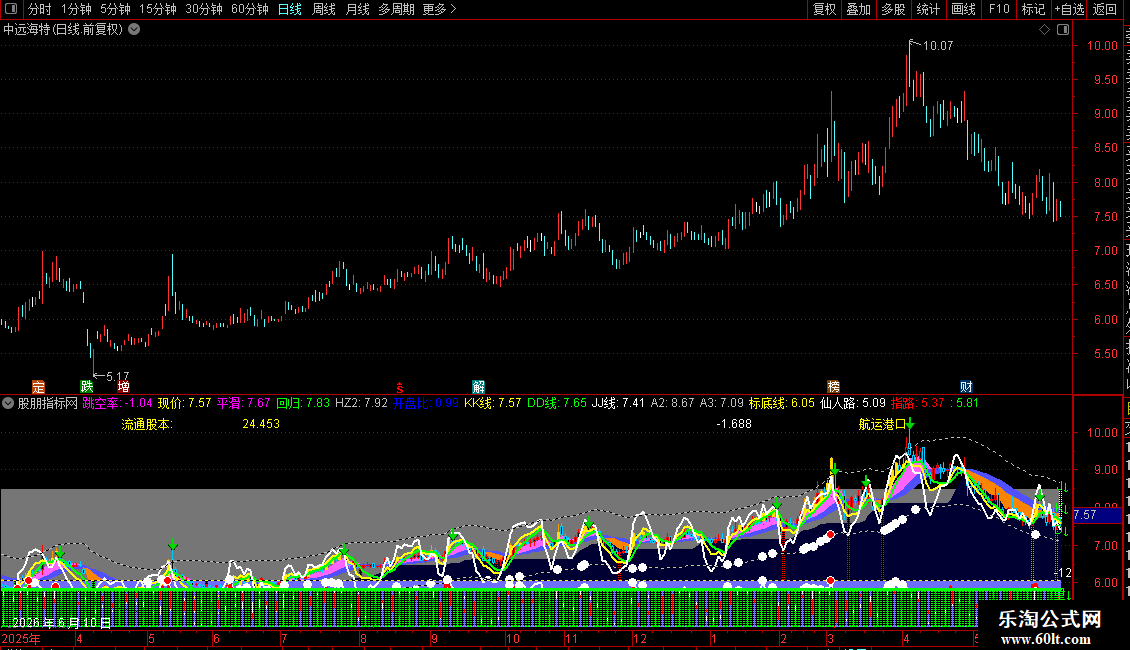Add stock with +自选 button
The height and width of the screenshot is (650, 1130).
pyautogui.click(x=1069, y=9)
